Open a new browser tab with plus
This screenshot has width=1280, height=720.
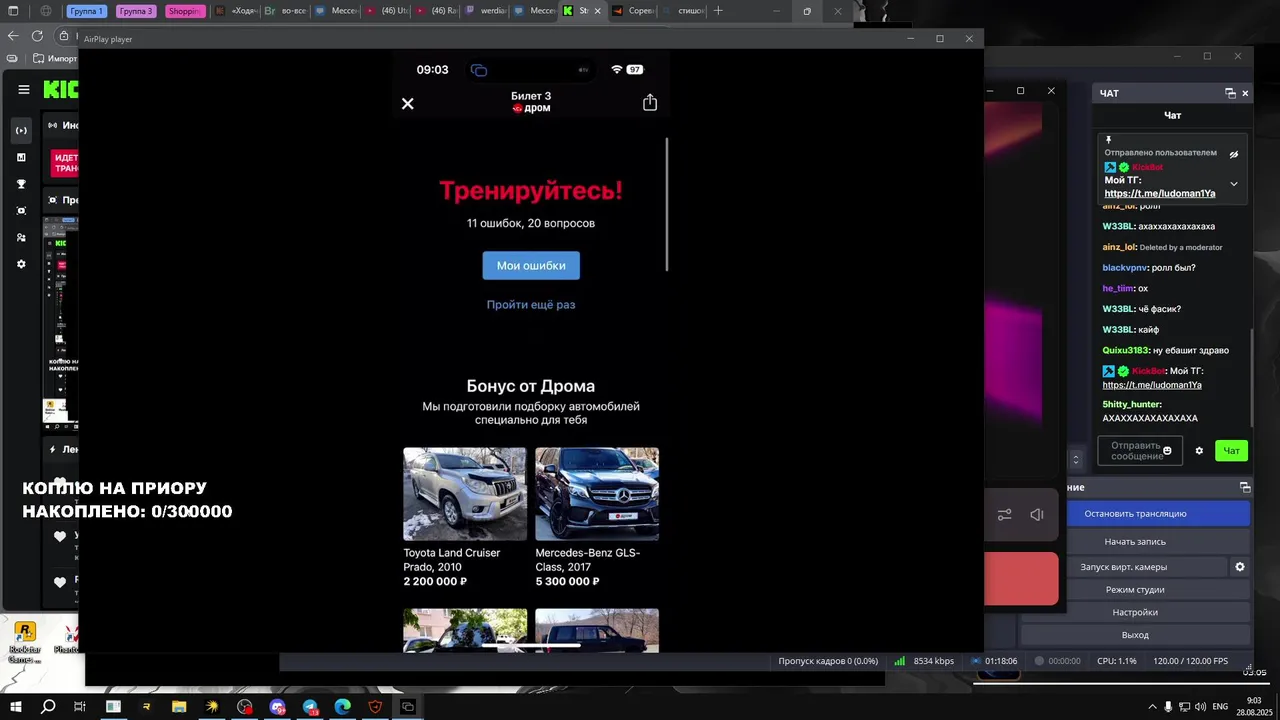pyautogui.click(x=718, y=11)
